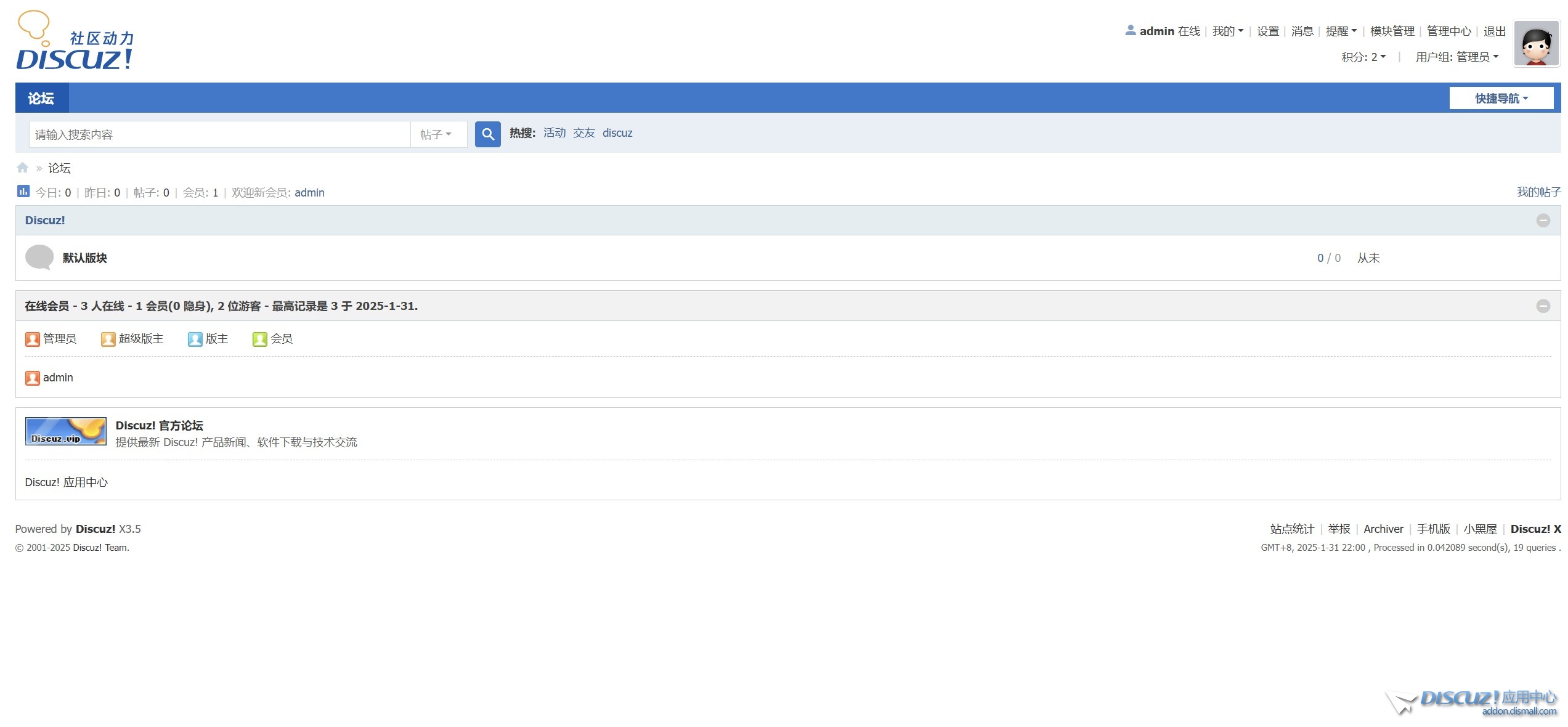
Task: Click Discuz! Team. footer link
Action: tap(101, 548)
